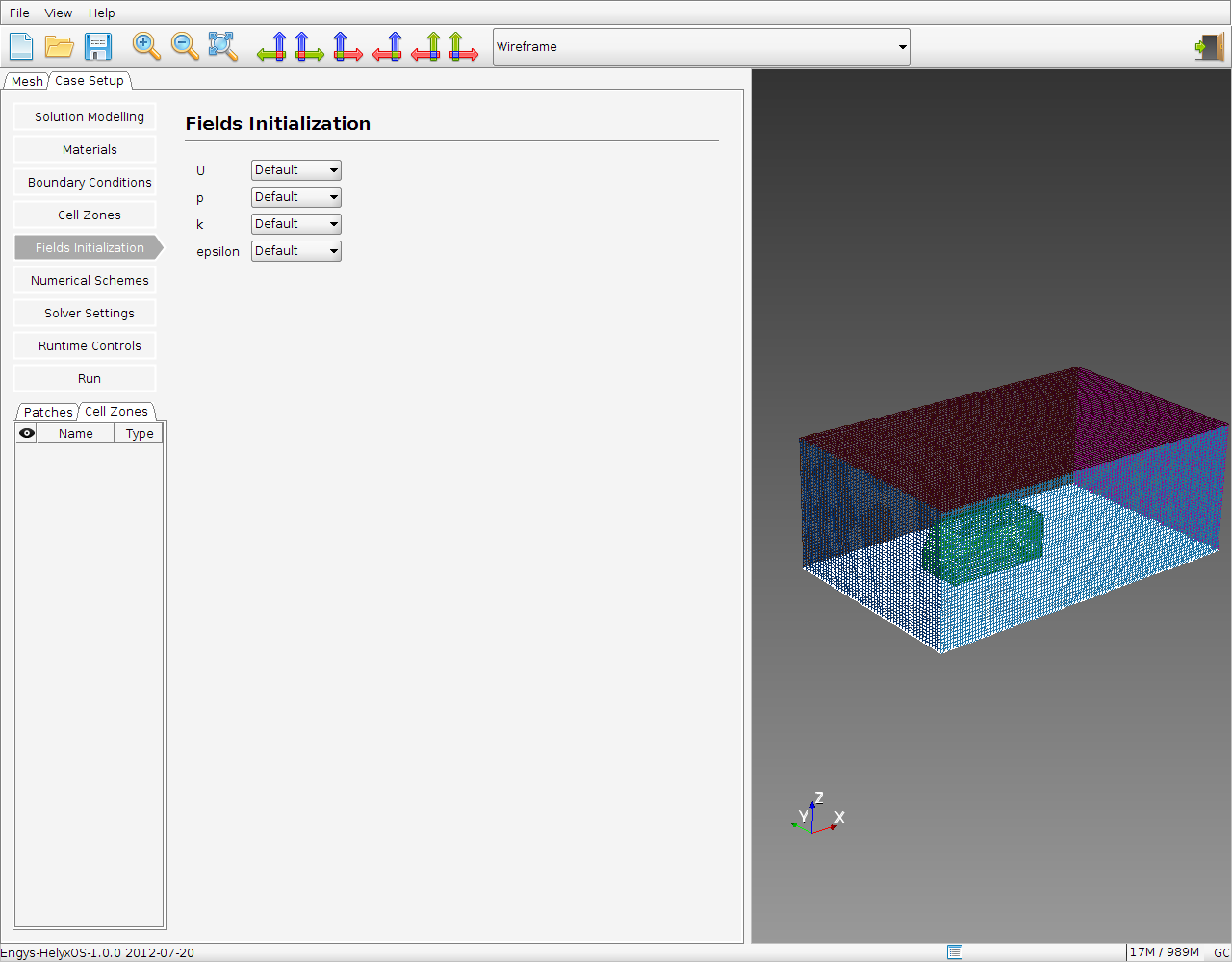Open the epsilon field initialization dropdown
The width and height of the screenshot is (1232, 962).
pos(296,251)
